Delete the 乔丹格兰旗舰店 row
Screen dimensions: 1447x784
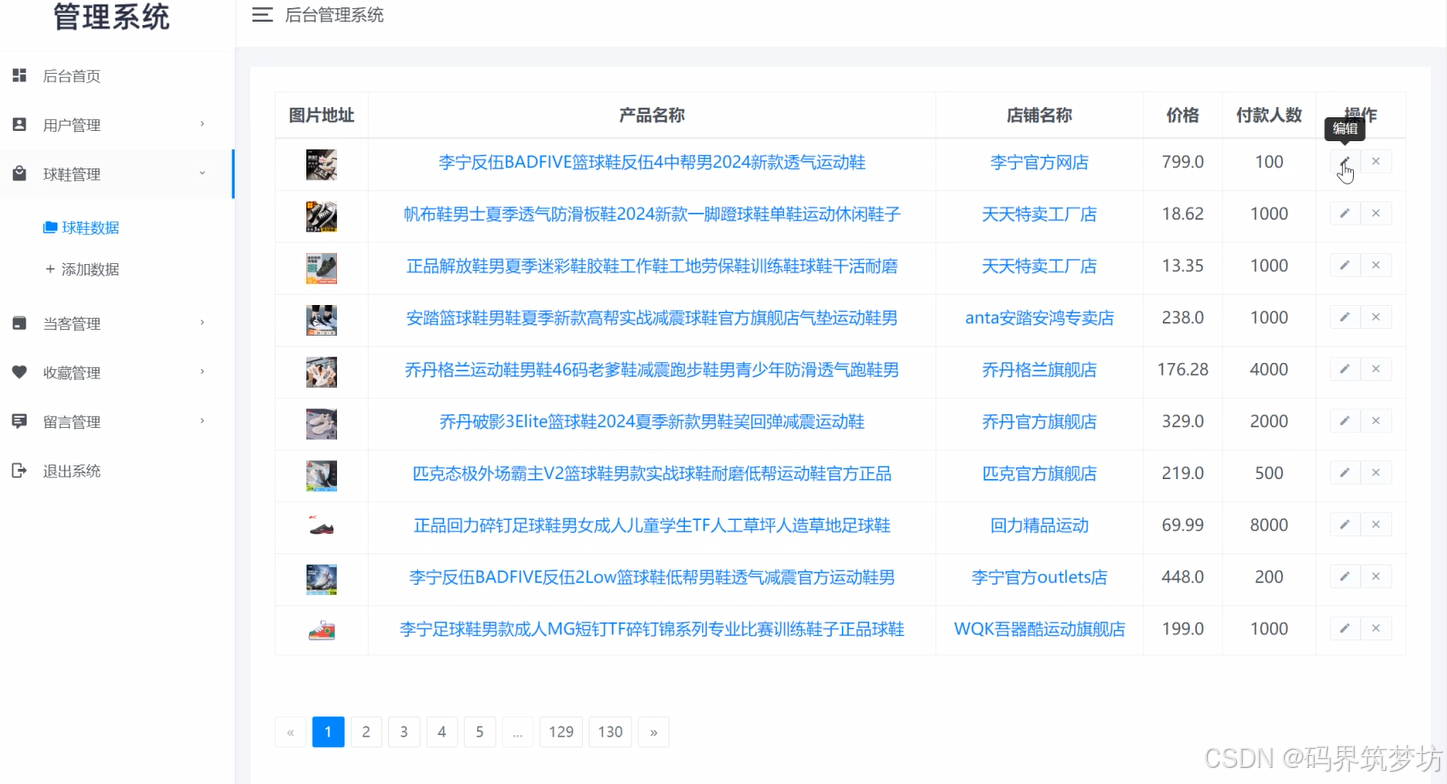coord(1376,370)
